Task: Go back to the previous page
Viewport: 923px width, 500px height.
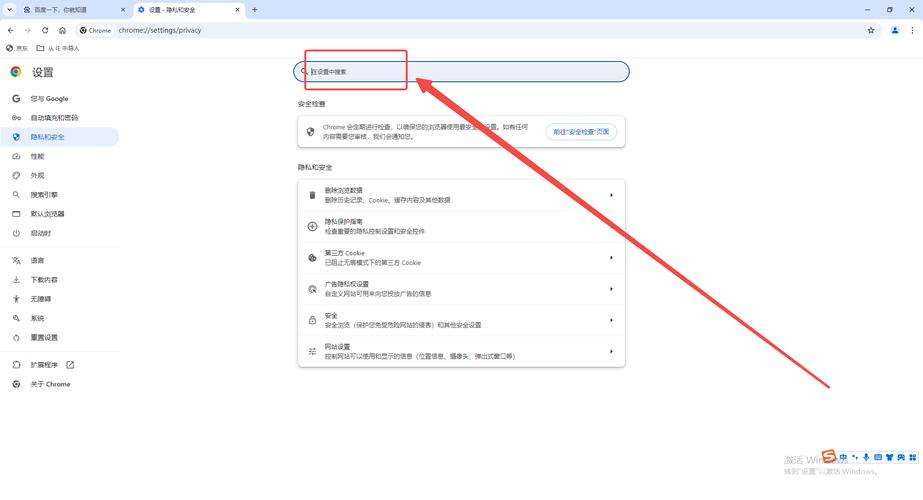Action: click(11, 30)
